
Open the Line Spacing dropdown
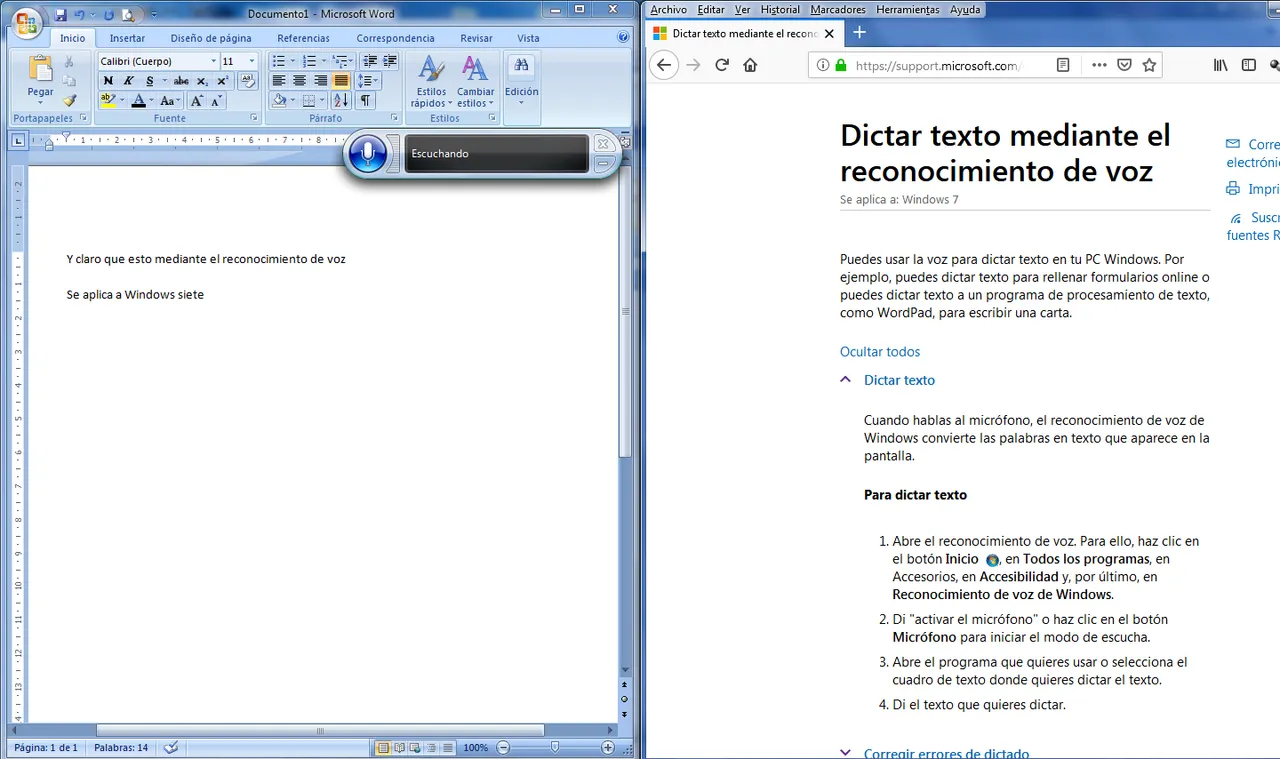[x=367, y=81]
